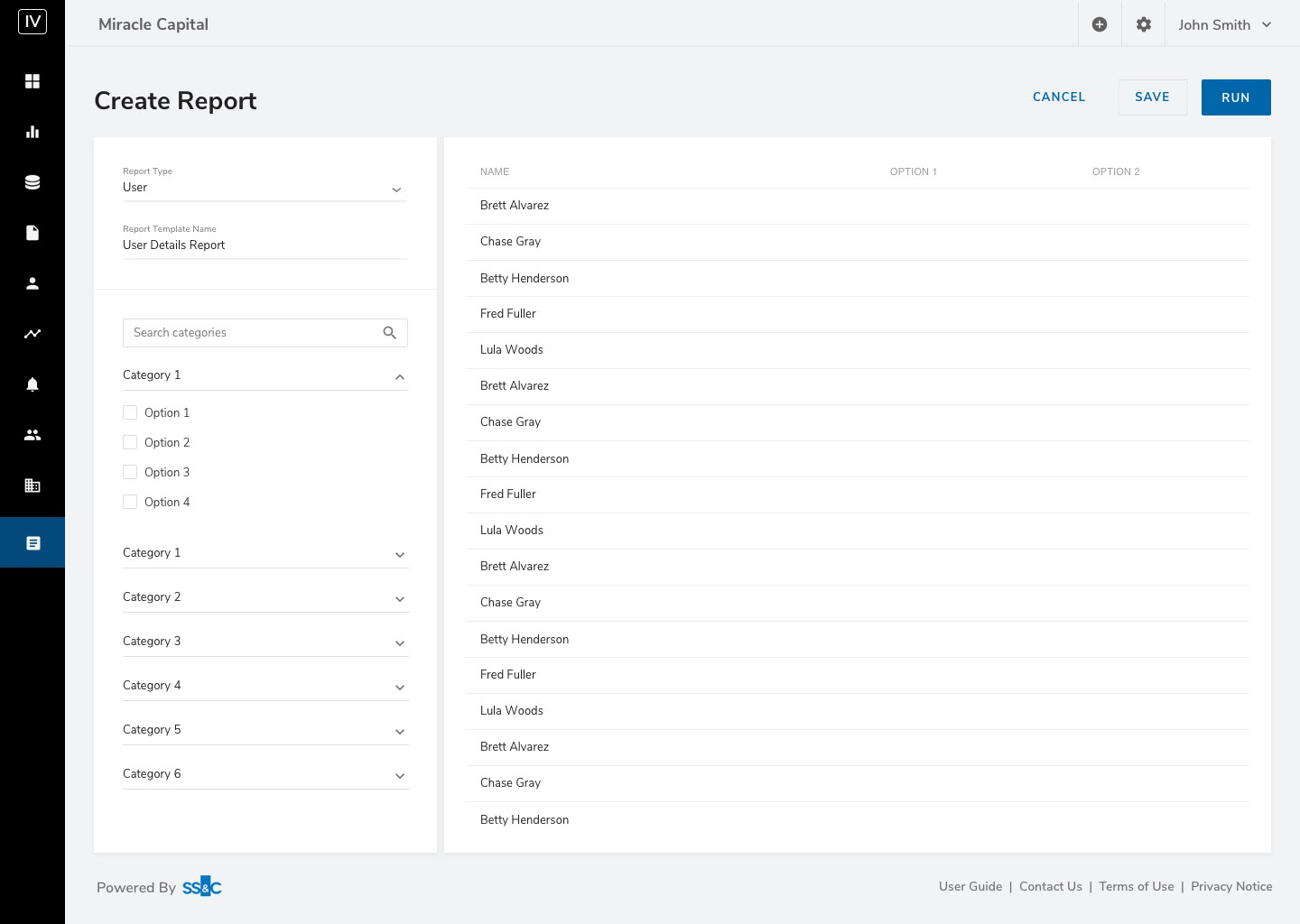This screenshot has height=924, width=1300.
Task: Select the first Brett Alvarez row
Action: pyautogui.click(x=858, y=206)
